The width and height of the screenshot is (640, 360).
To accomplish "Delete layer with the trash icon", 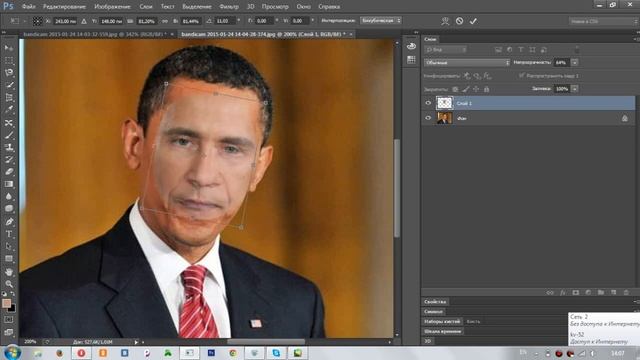I will [x=626, y=293].
